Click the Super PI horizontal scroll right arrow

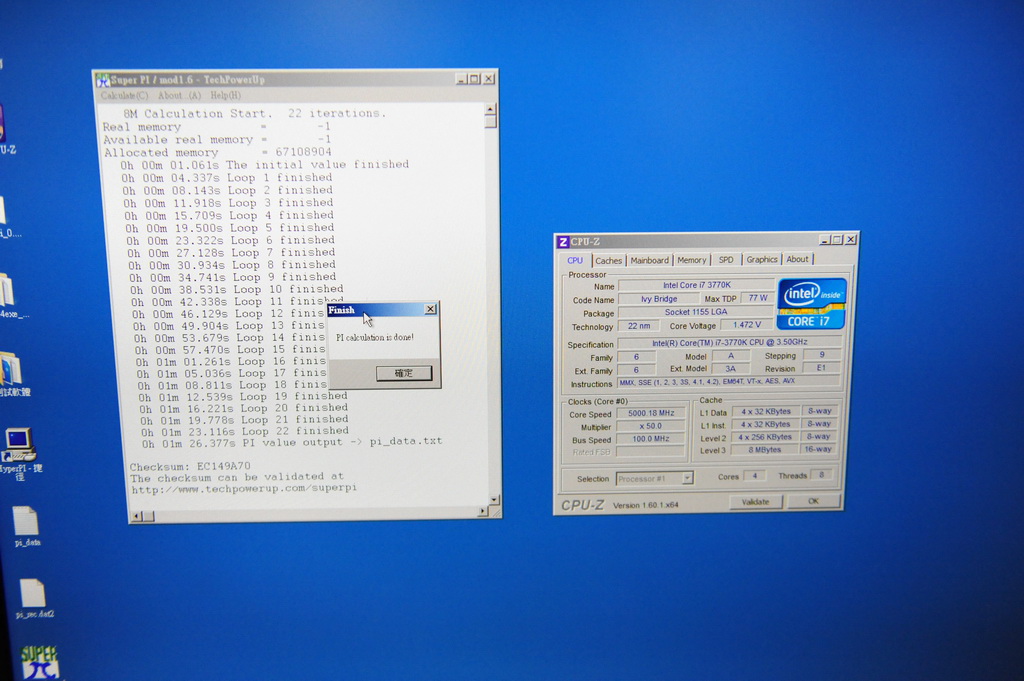(483, 511)
